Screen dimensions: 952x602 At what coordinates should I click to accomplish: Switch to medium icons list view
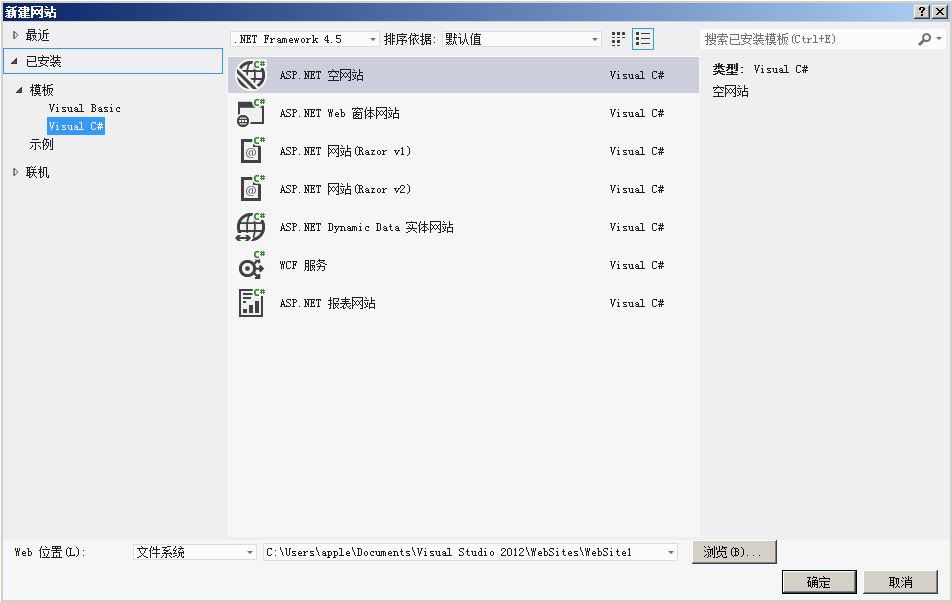[x=642, y=39]
